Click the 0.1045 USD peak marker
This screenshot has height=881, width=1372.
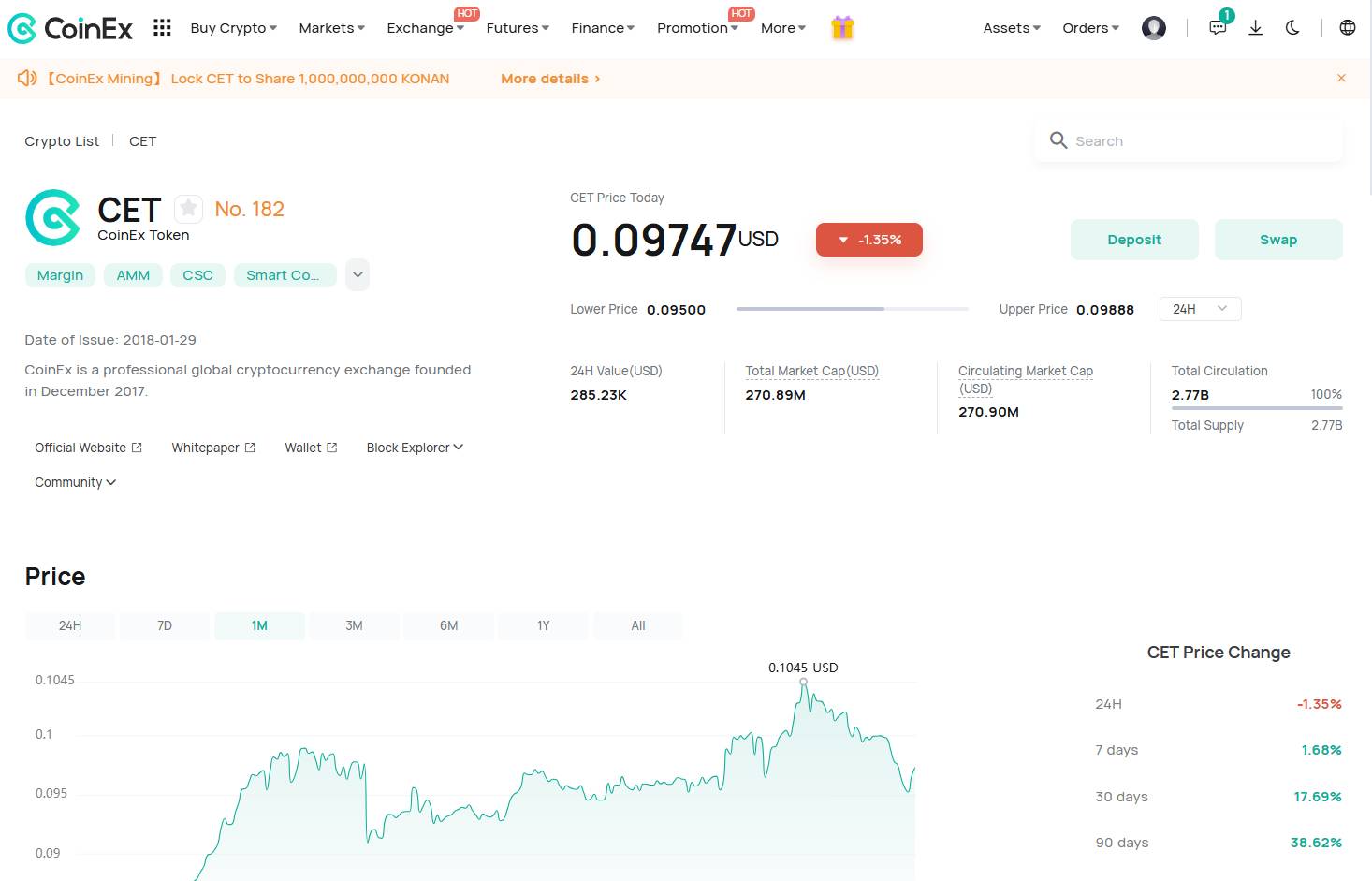803,681
